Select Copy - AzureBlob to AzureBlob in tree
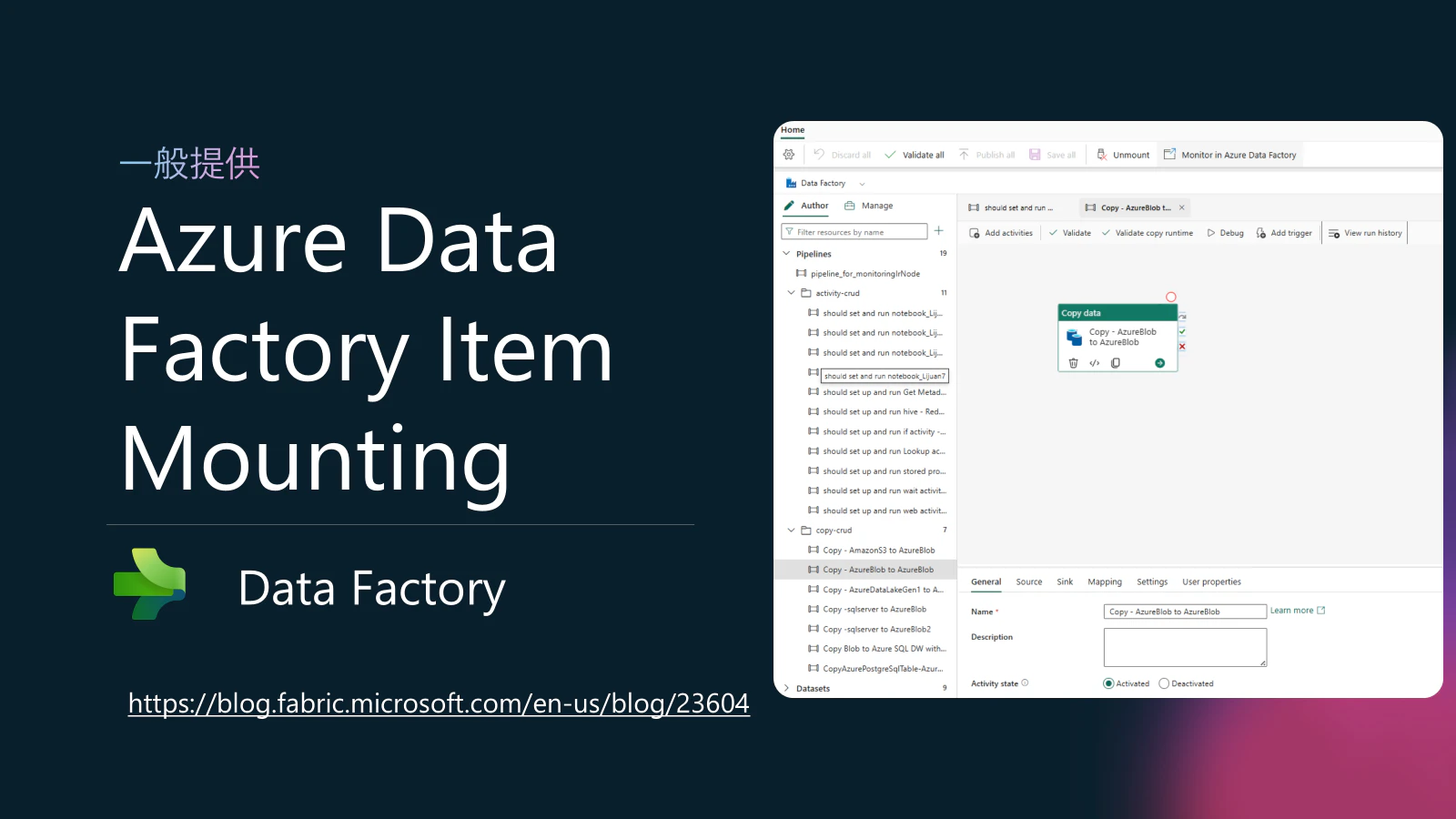 click(865, 570)
